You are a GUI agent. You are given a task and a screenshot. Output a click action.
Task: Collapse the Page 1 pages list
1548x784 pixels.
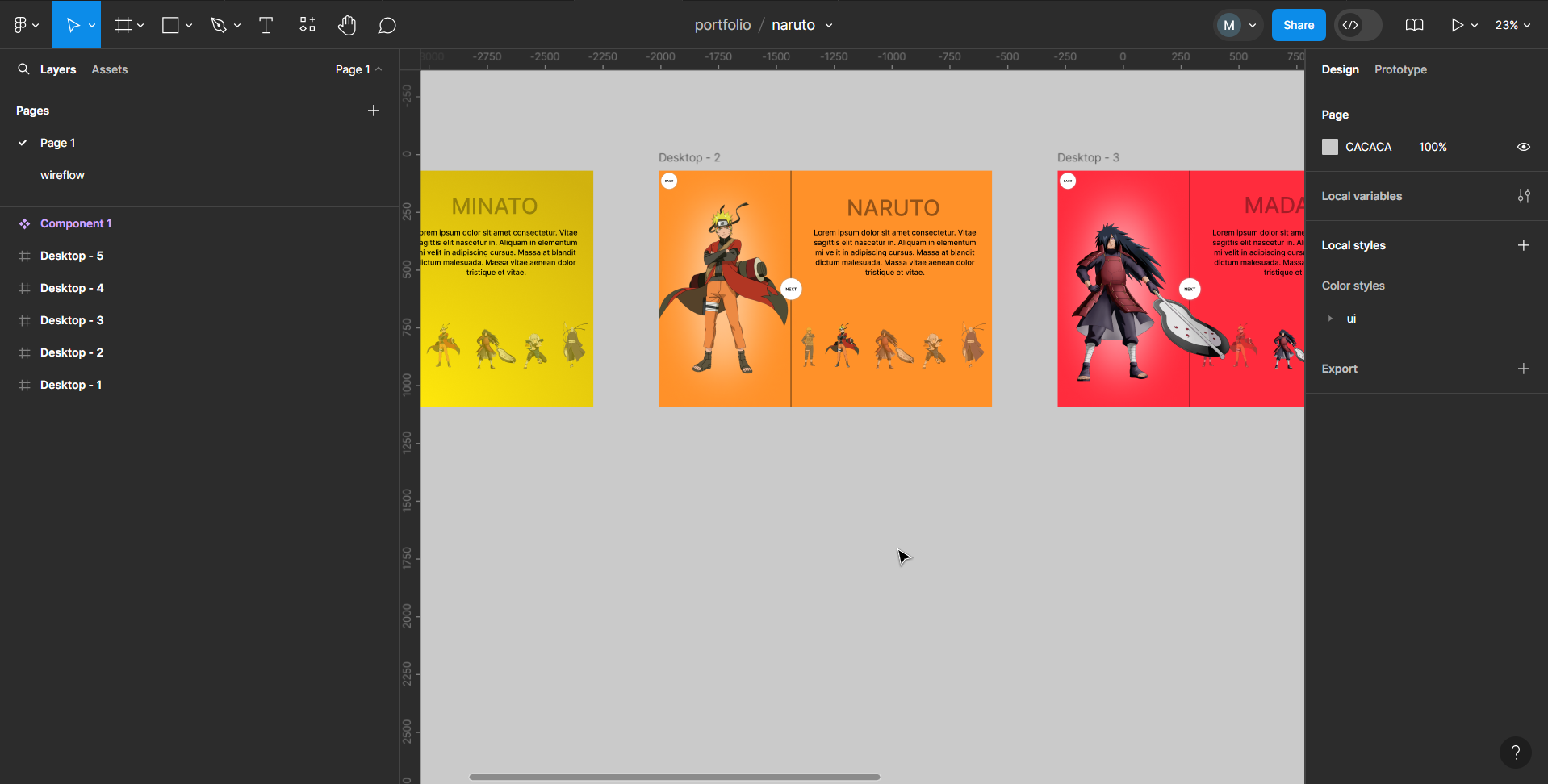point(358,69)
